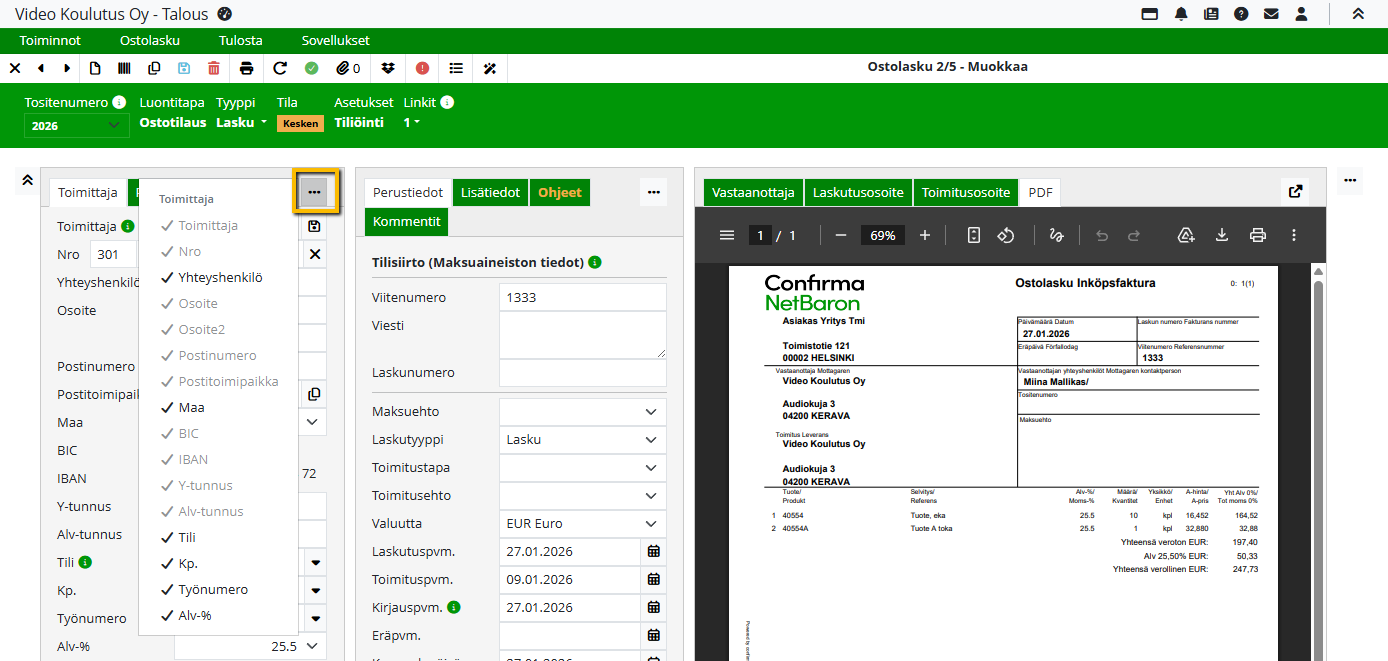Open the Laskutyyppi dropdown
This screenshot has width=1388, height=661.
click(x=582, y=440)
